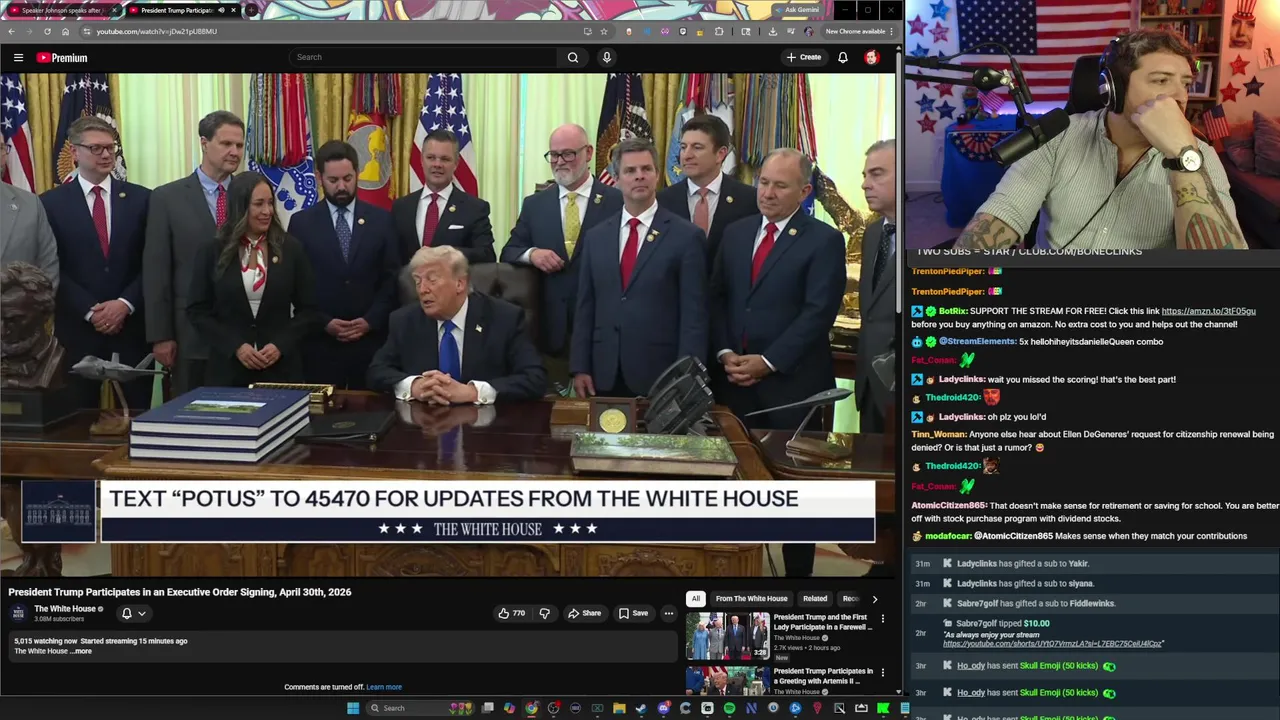Open more actions ellipsis under video
Screen dimensions: 1280x720
669,613
